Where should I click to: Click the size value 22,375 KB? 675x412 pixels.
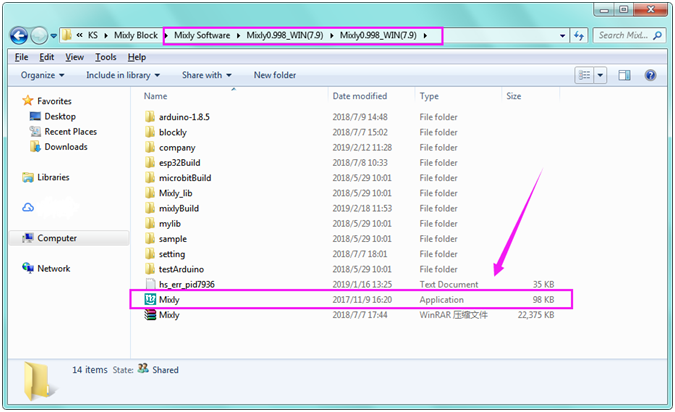536,315
